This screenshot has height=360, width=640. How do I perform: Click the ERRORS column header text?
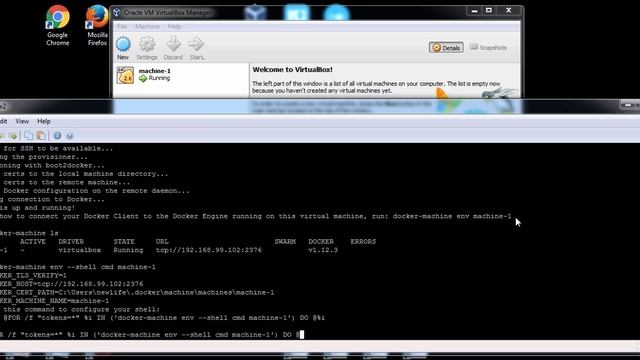pos(363,242)
